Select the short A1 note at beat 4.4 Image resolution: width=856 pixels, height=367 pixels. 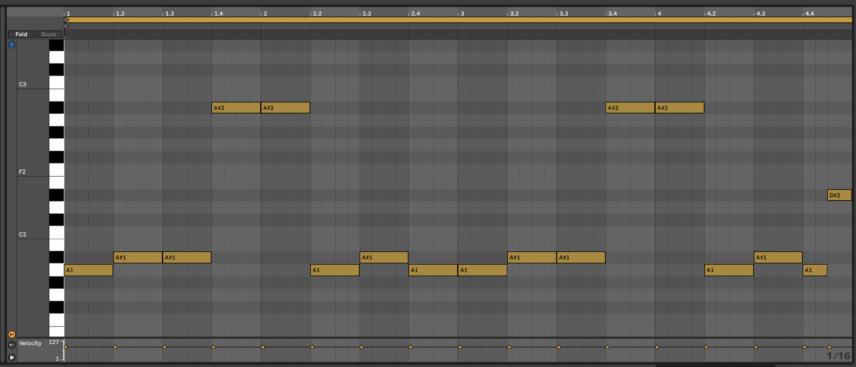[x=815, y=270]
